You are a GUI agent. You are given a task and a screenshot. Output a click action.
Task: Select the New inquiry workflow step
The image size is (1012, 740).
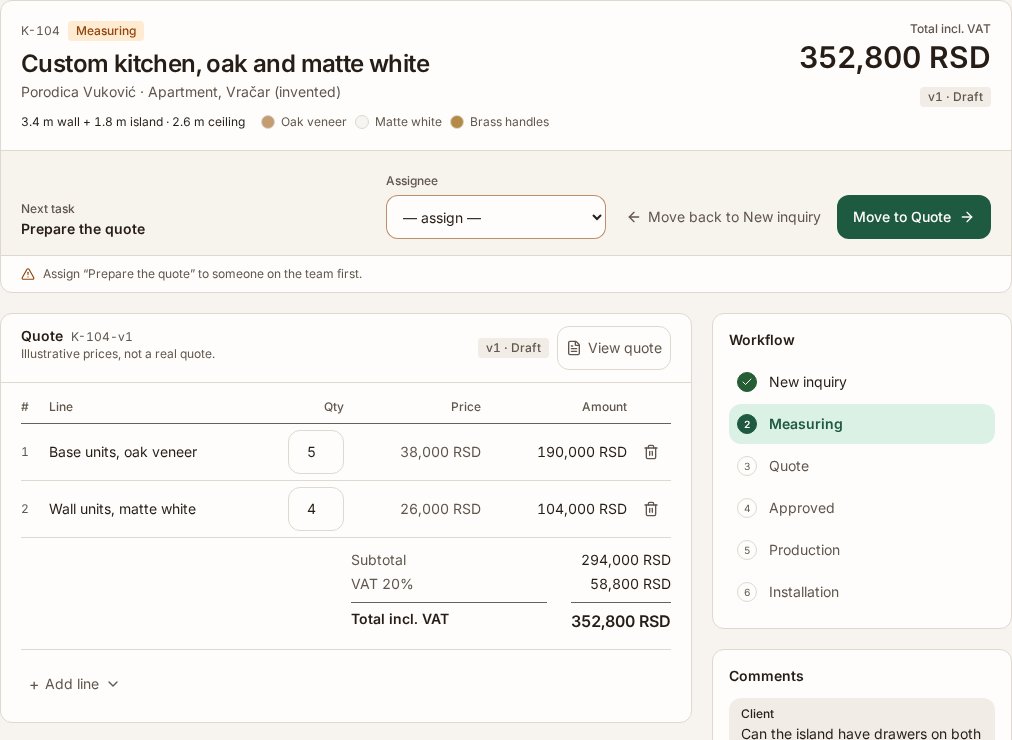pos(862,382)
